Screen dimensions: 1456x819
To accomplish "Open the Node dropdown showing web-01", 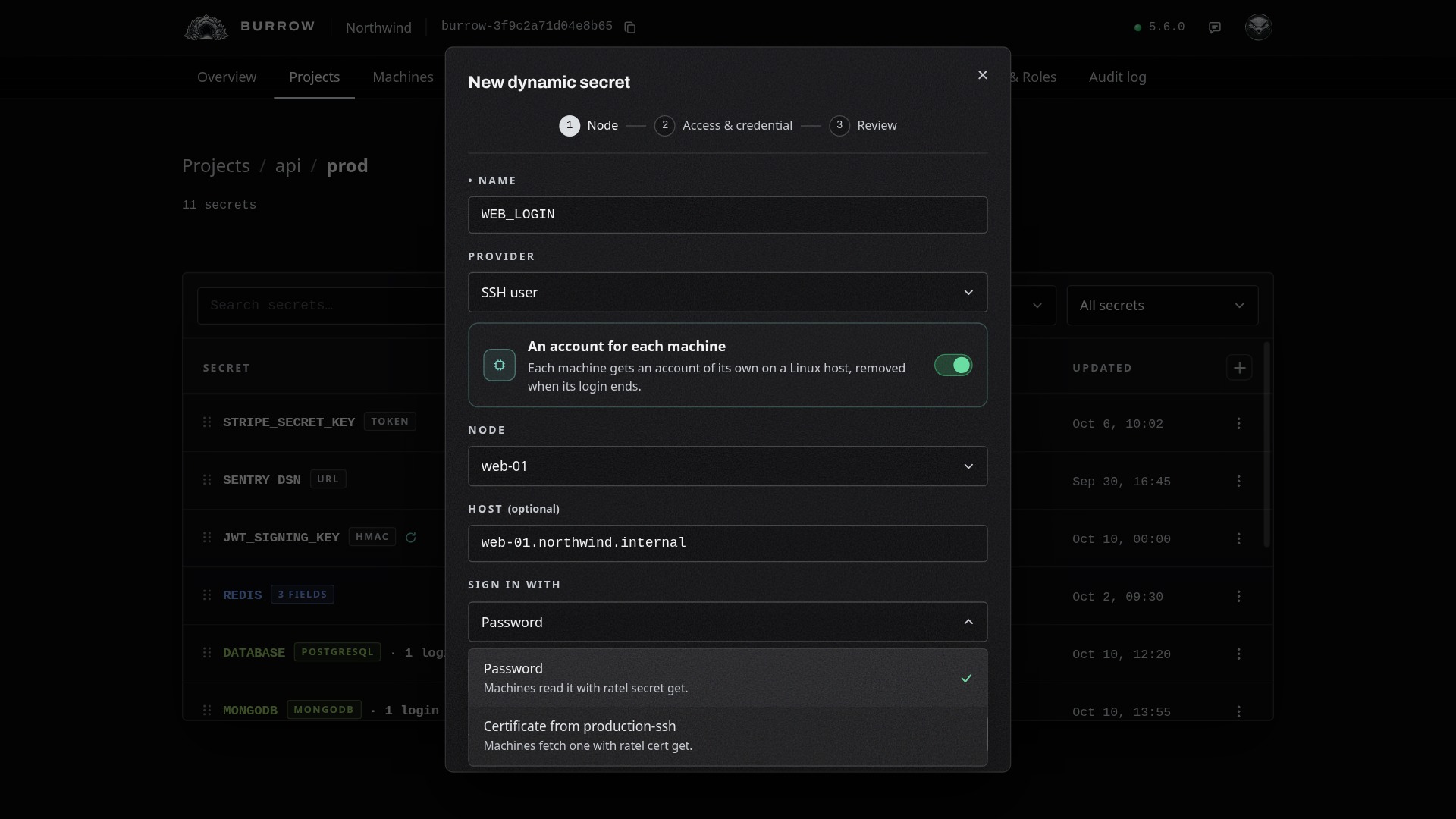I will coord(728,466).
